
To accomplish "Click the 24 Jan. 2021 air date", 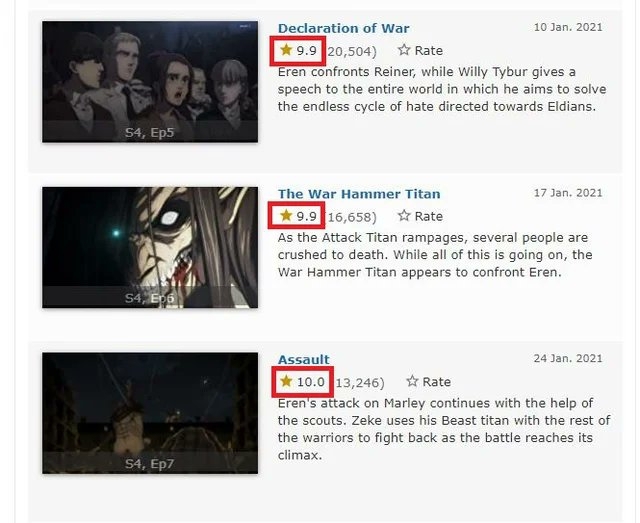I will (568, 358).
